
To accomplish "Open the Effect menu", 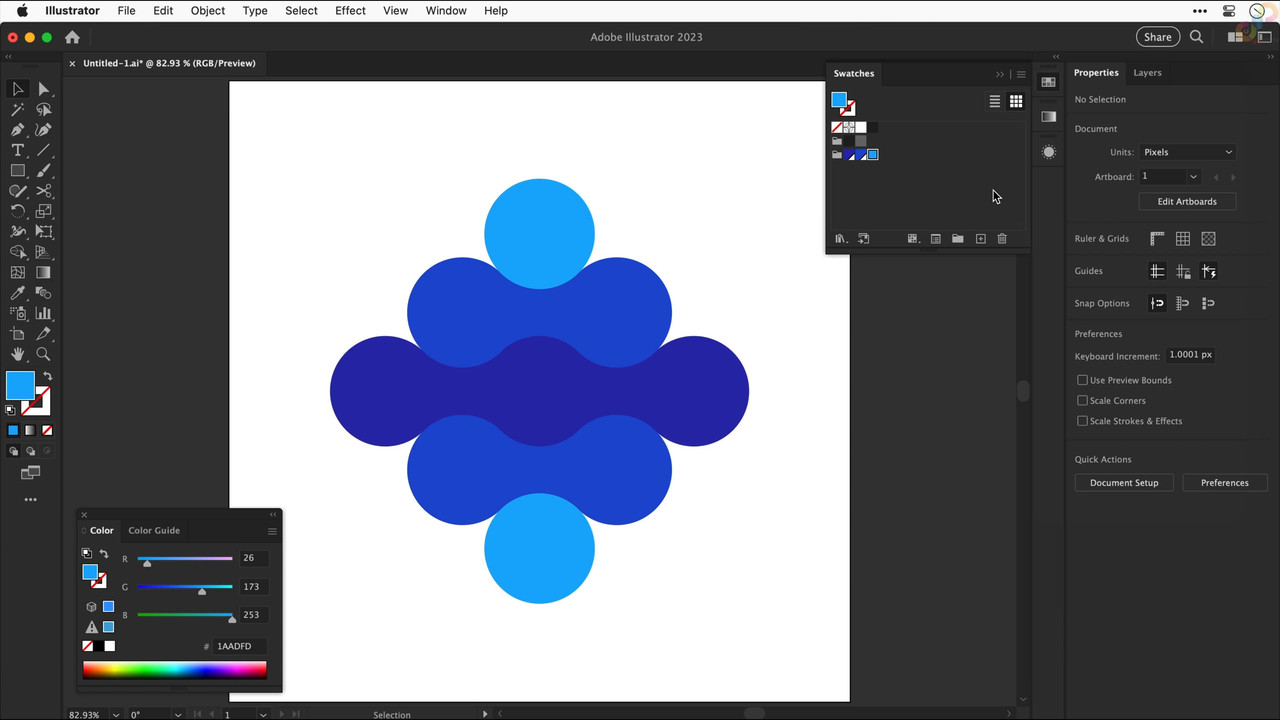I will [x=350, y=10].
